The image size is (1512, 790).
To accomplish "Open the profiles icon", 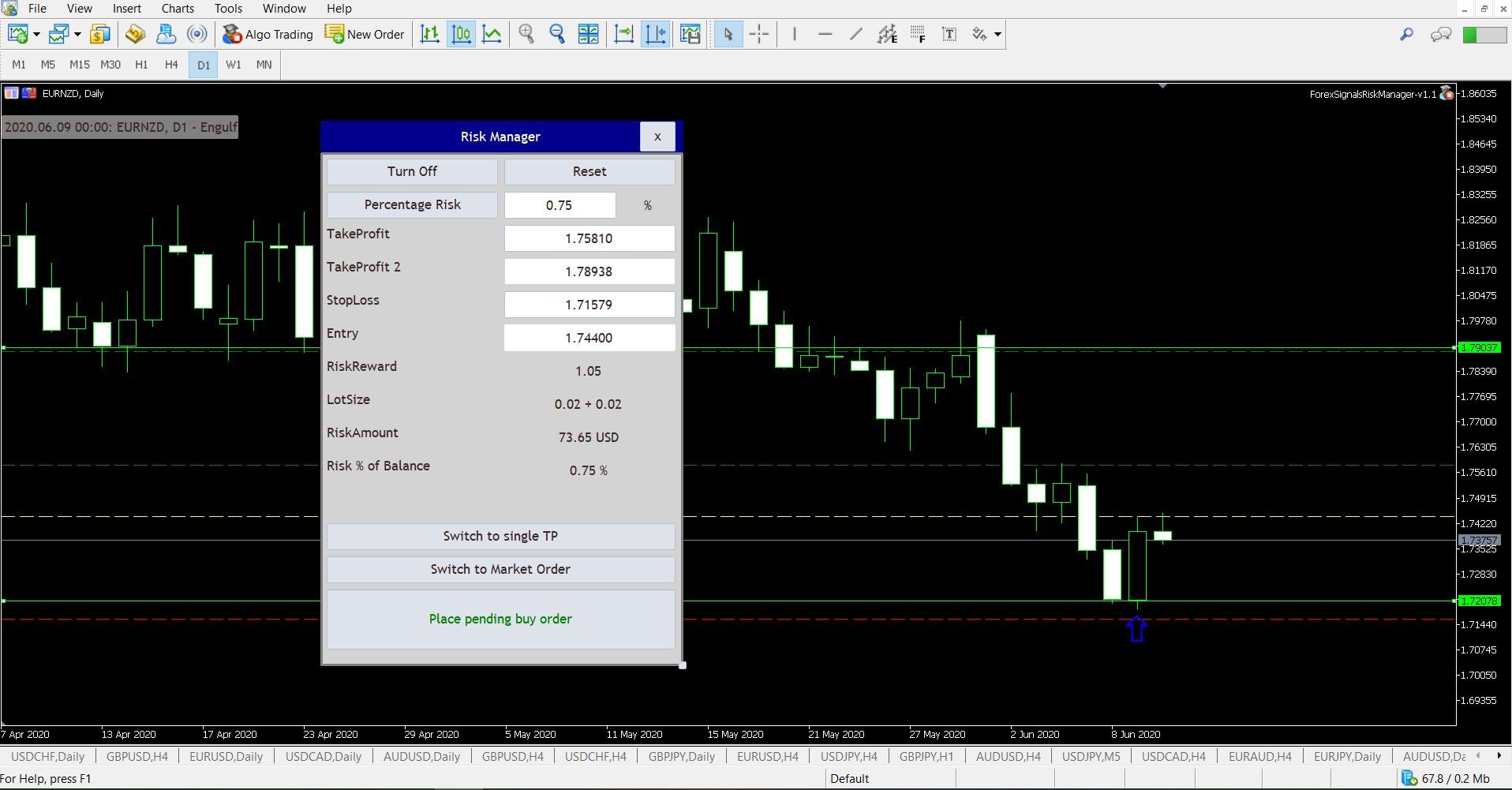I will tap(59, 34).
